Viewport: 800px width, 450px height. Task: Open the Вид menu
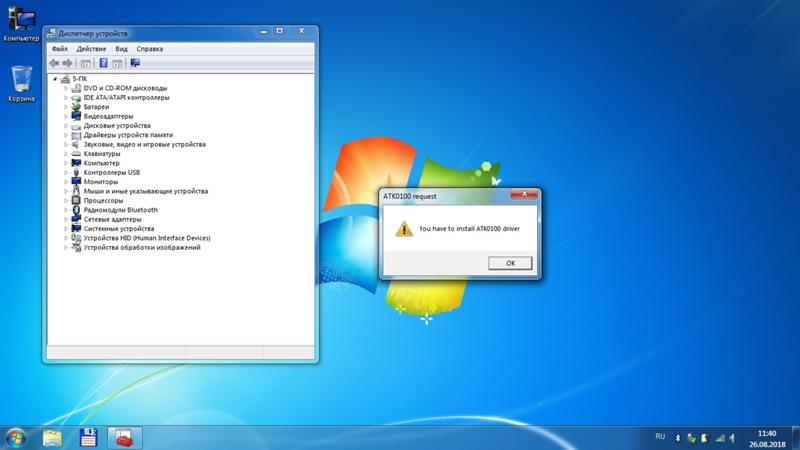click(121, 49)
